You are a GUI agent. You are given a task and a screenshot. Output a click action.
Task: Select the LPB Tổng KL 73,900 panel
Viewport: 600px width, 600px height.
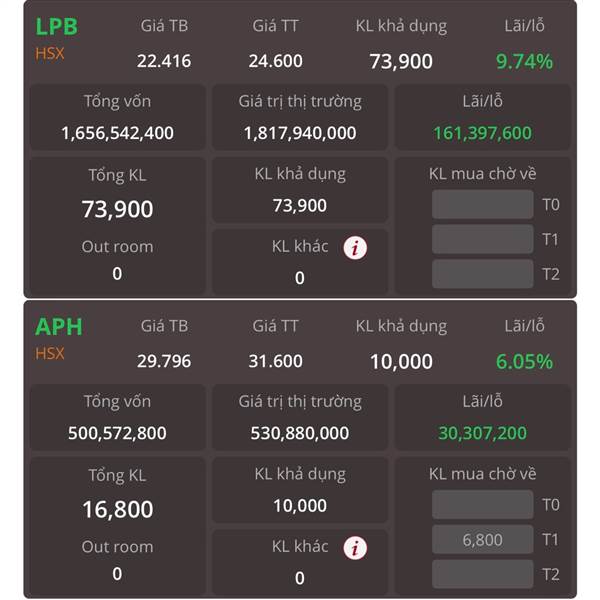tap(117, 225)
